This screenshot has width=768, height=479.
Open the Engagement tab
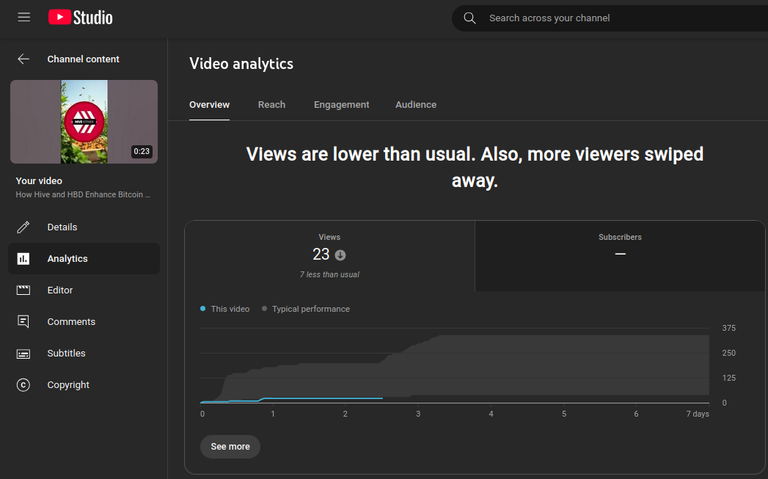pos(341,105)
